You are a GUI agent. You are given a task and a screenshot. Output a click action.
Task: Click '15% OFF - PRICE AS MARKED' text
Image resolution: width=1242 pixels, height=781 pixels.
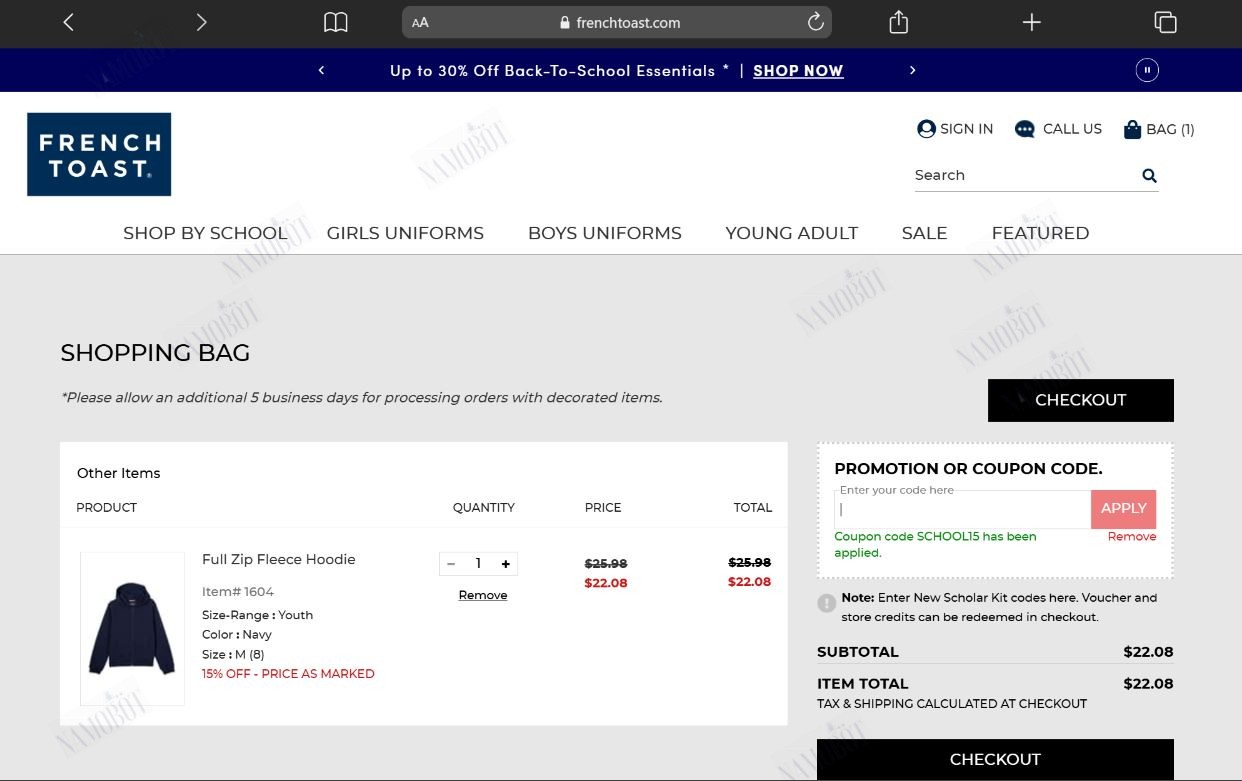[x=288, y=674]
